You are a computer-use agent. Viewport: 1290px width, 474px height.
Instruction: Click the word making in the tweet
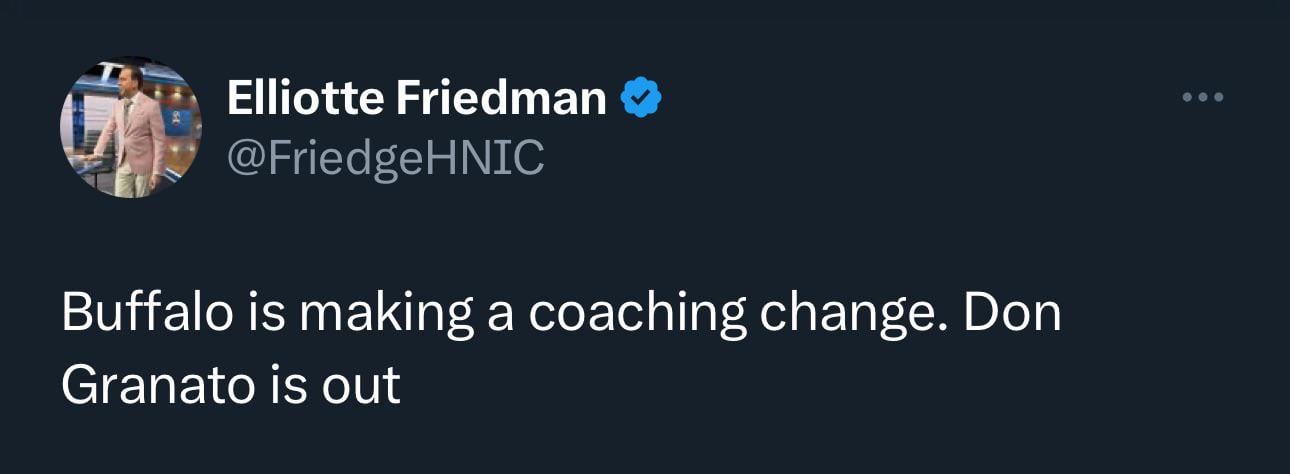pyautogui.click(x=386, y=317)
